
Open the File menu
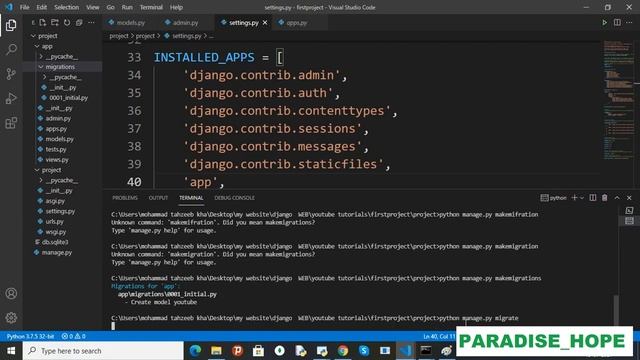24,7
